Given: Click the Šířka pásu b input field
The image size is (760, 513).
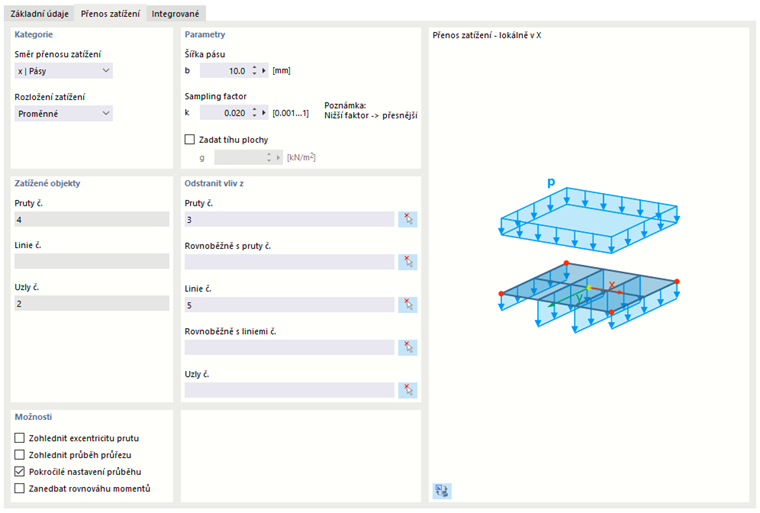Looking at the screenshot, I should point(224,71).
